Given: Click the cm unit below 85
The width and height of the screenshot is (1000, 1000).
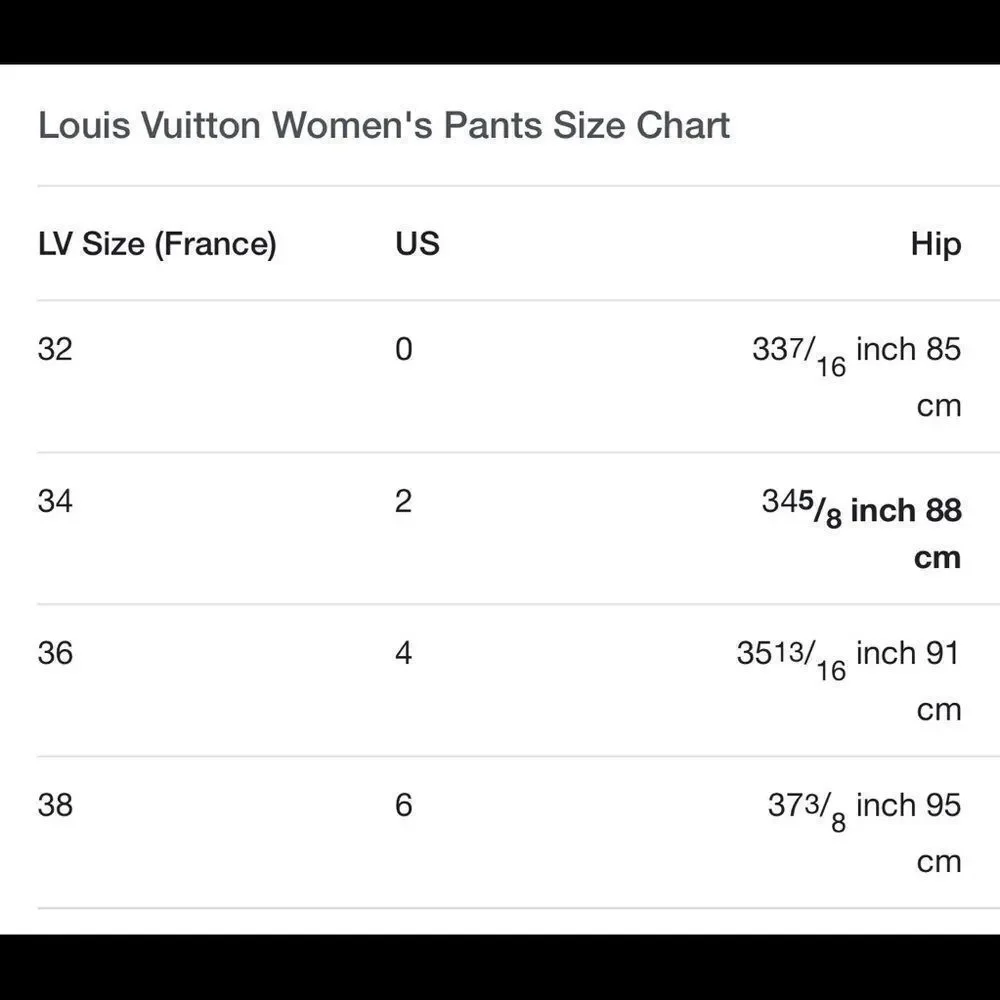Looking at the screenshot, I should [938, 405].
